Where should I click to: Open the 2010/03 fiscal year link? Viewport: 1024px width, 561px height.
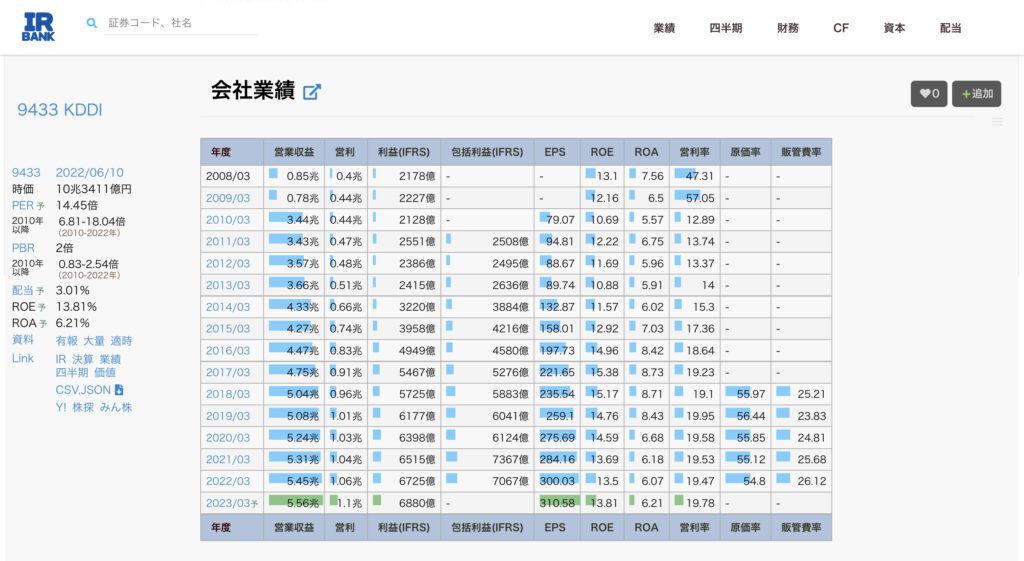point(228,220)
